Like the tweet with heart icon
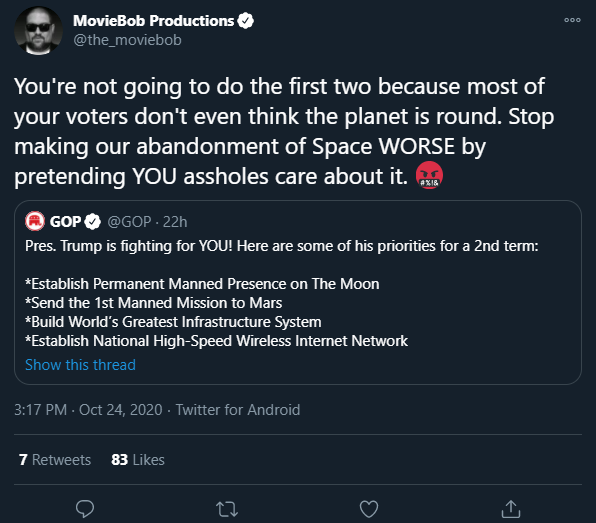Image resolution: width=596 pixels, height=523 pixels. [x=369, y=509]
